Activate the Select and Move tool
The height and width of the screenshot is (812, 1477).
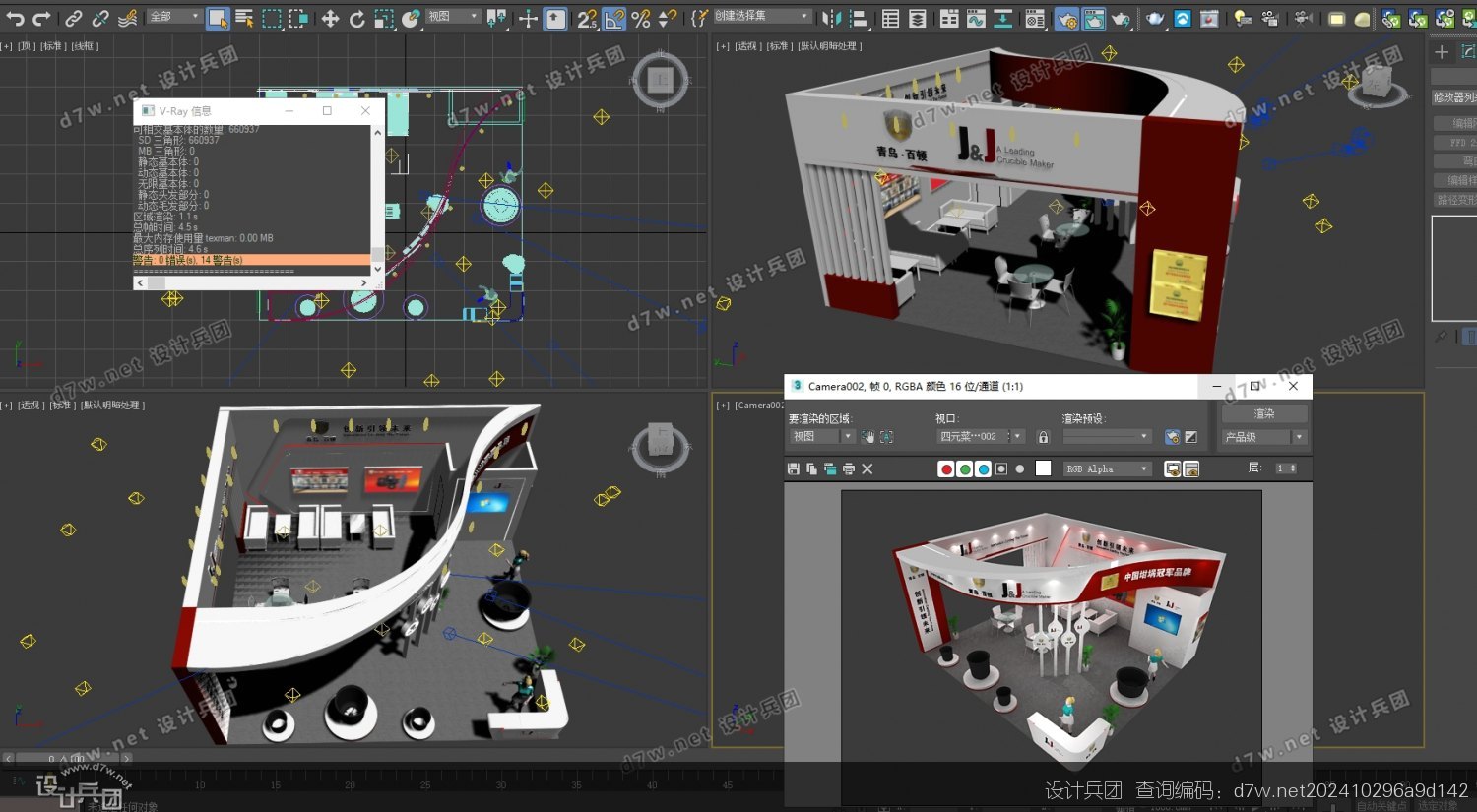330,19
